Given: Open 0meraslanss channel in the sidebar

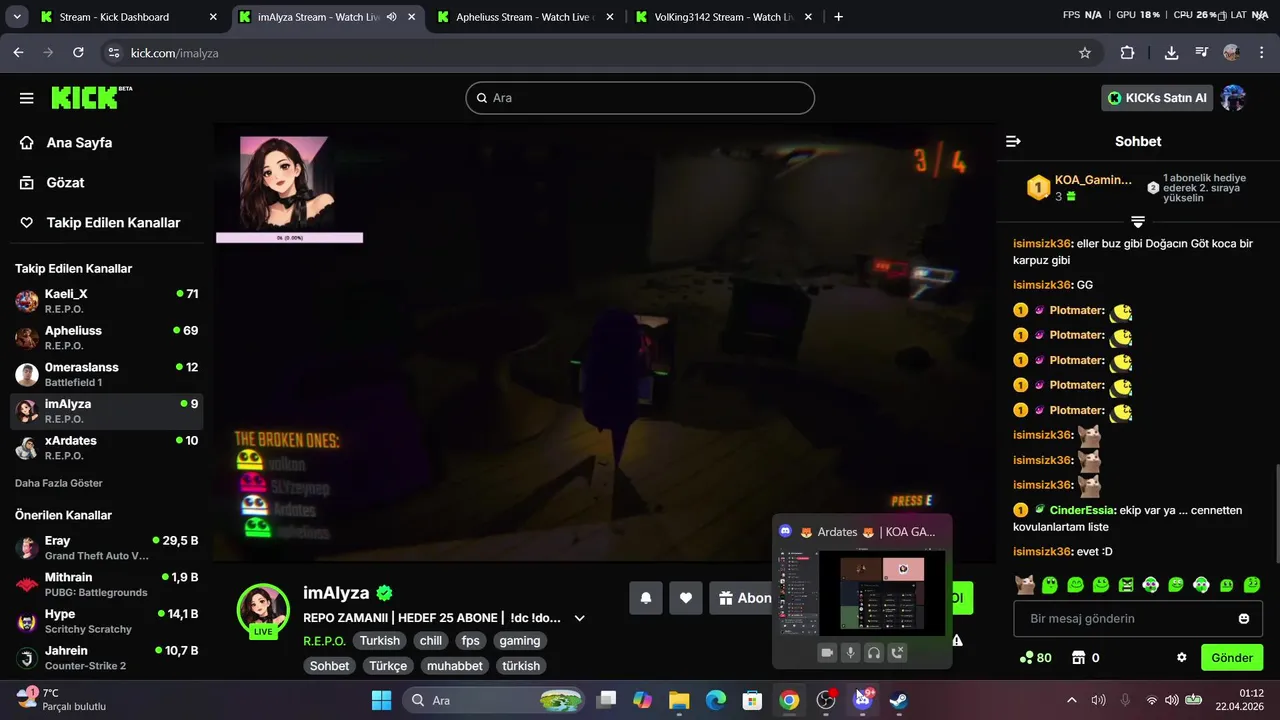Looking at the screenshot, I should [106, 375].
